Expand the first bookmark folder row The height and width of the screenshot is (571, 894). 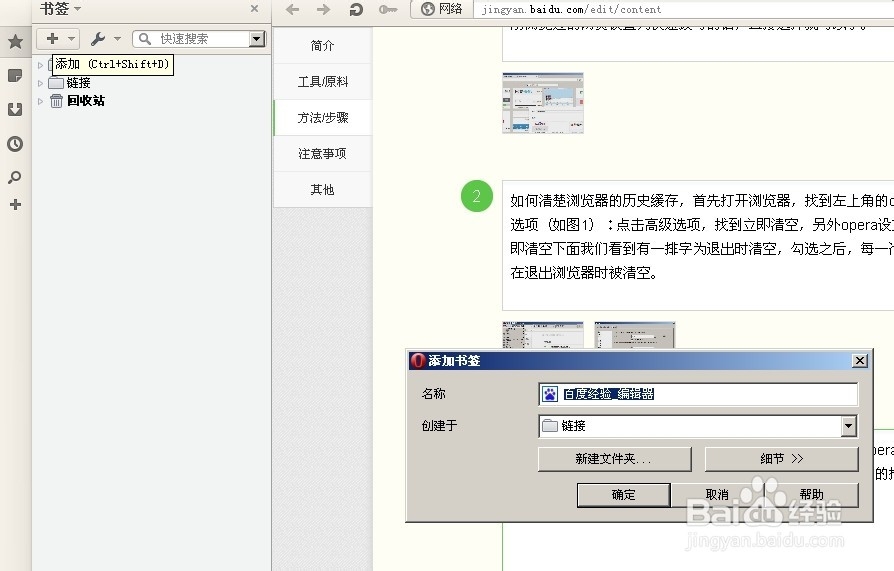click(x=40, y=65)
